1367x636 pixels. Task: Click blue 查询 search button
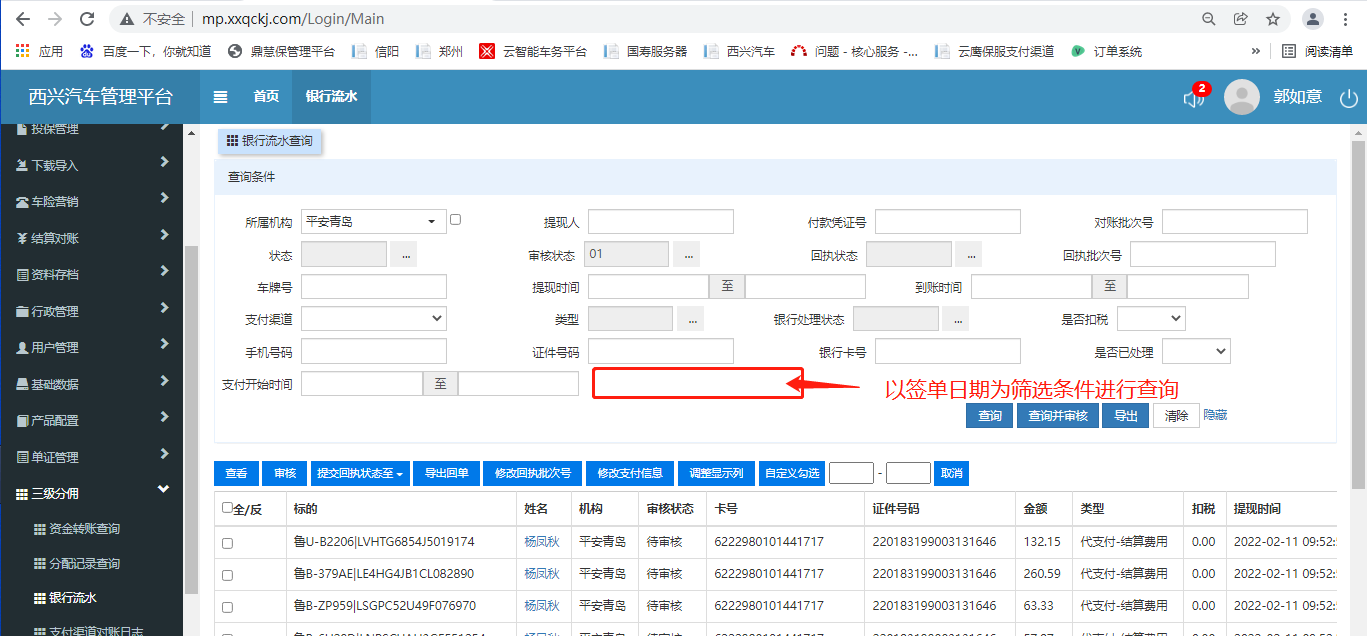[x=990, y=416]
